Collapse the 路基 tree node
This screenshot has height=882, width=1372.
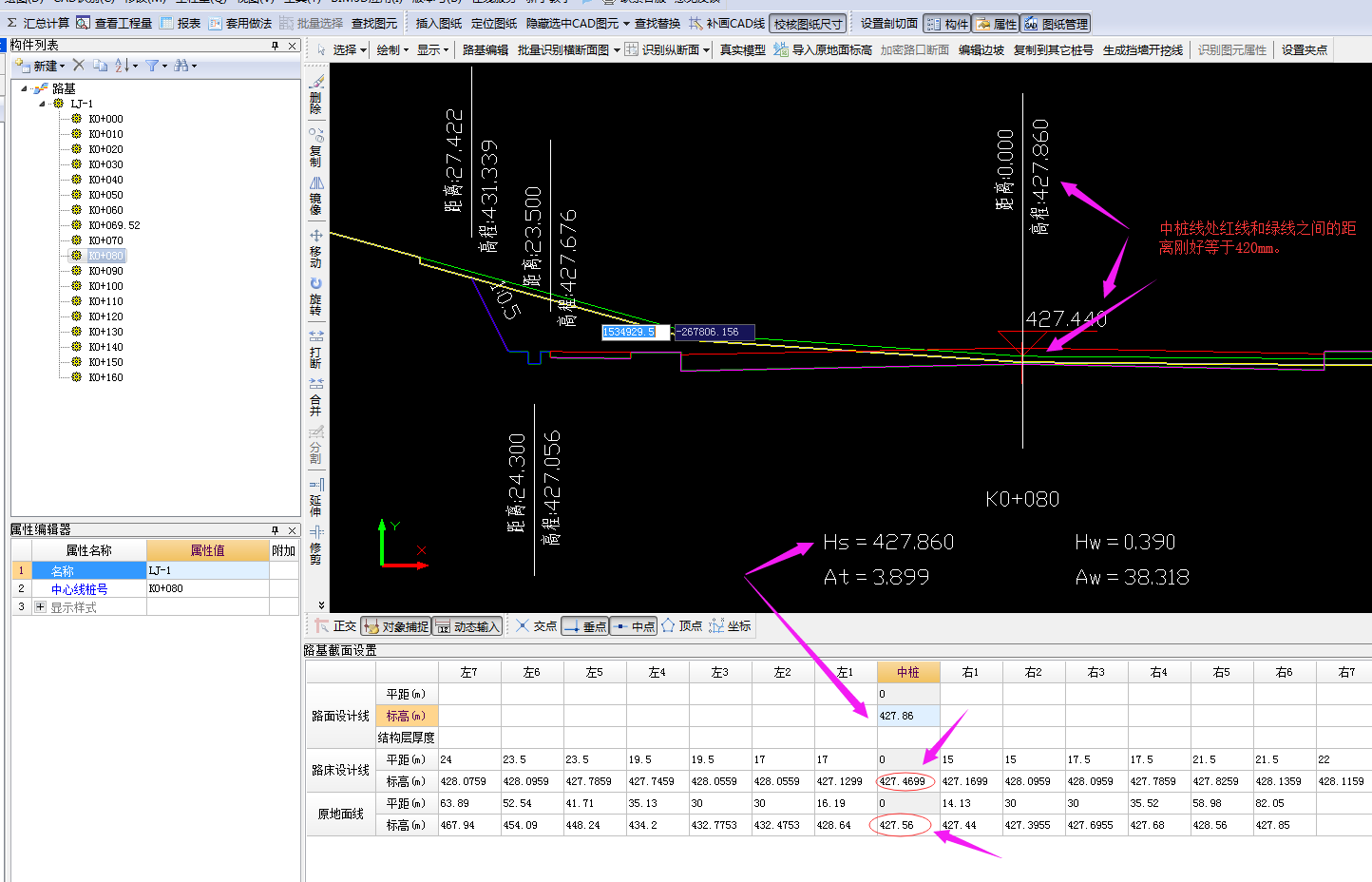pos(24,88)
